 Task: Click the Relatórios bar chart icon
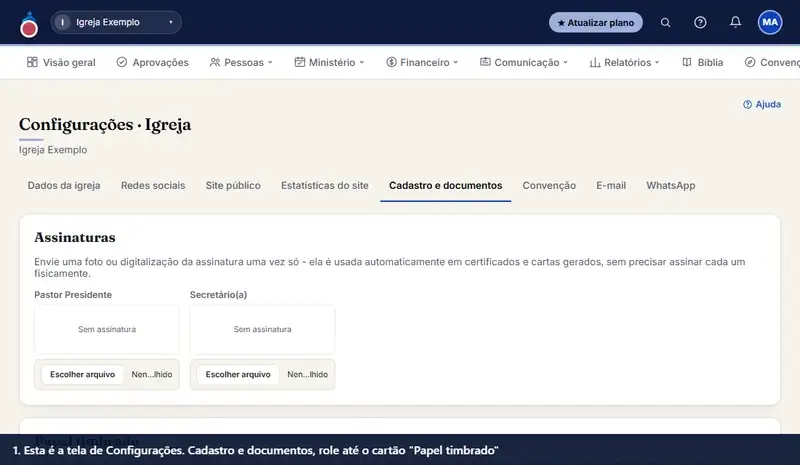(595, 62)
